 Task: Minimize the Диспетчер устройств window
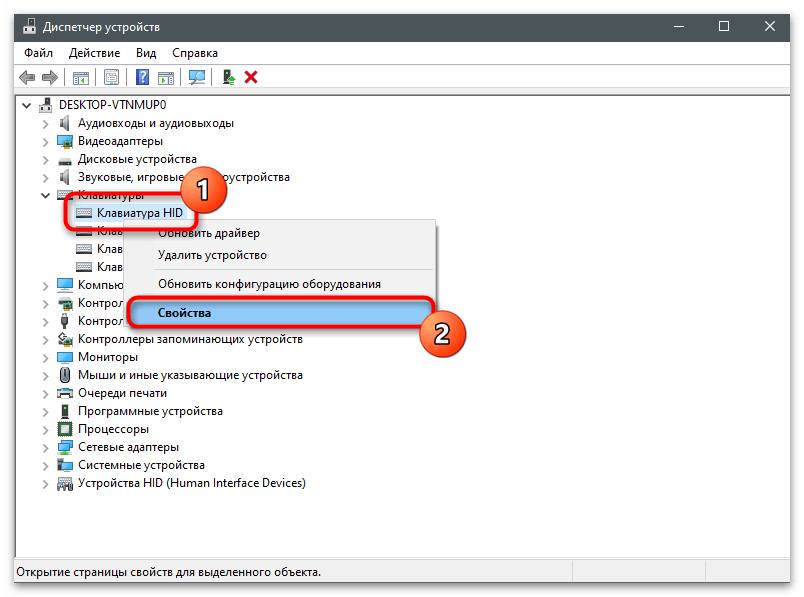[679, 26]
